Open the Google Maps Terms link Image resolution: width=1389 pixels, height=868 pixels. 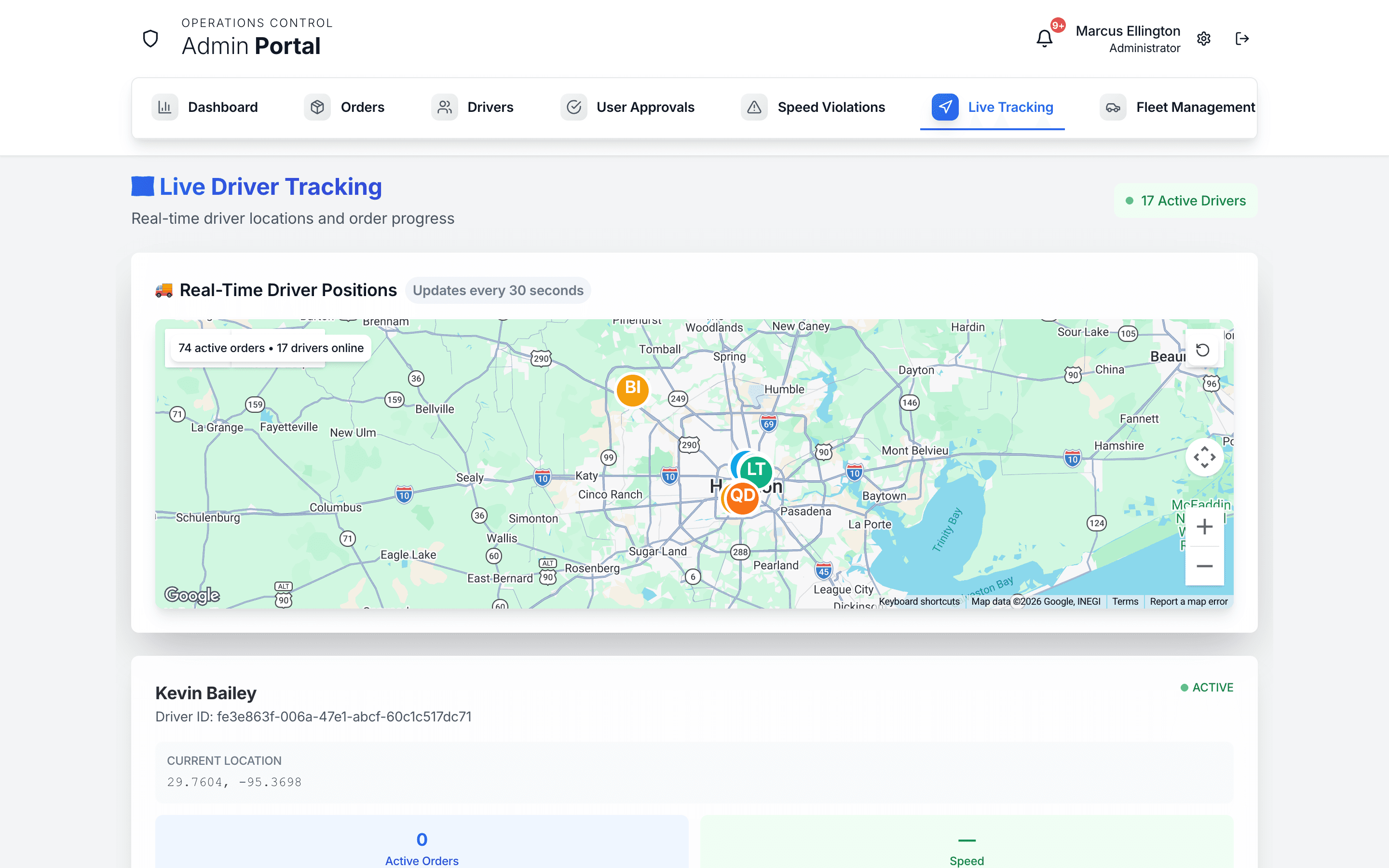(1125, 601)
